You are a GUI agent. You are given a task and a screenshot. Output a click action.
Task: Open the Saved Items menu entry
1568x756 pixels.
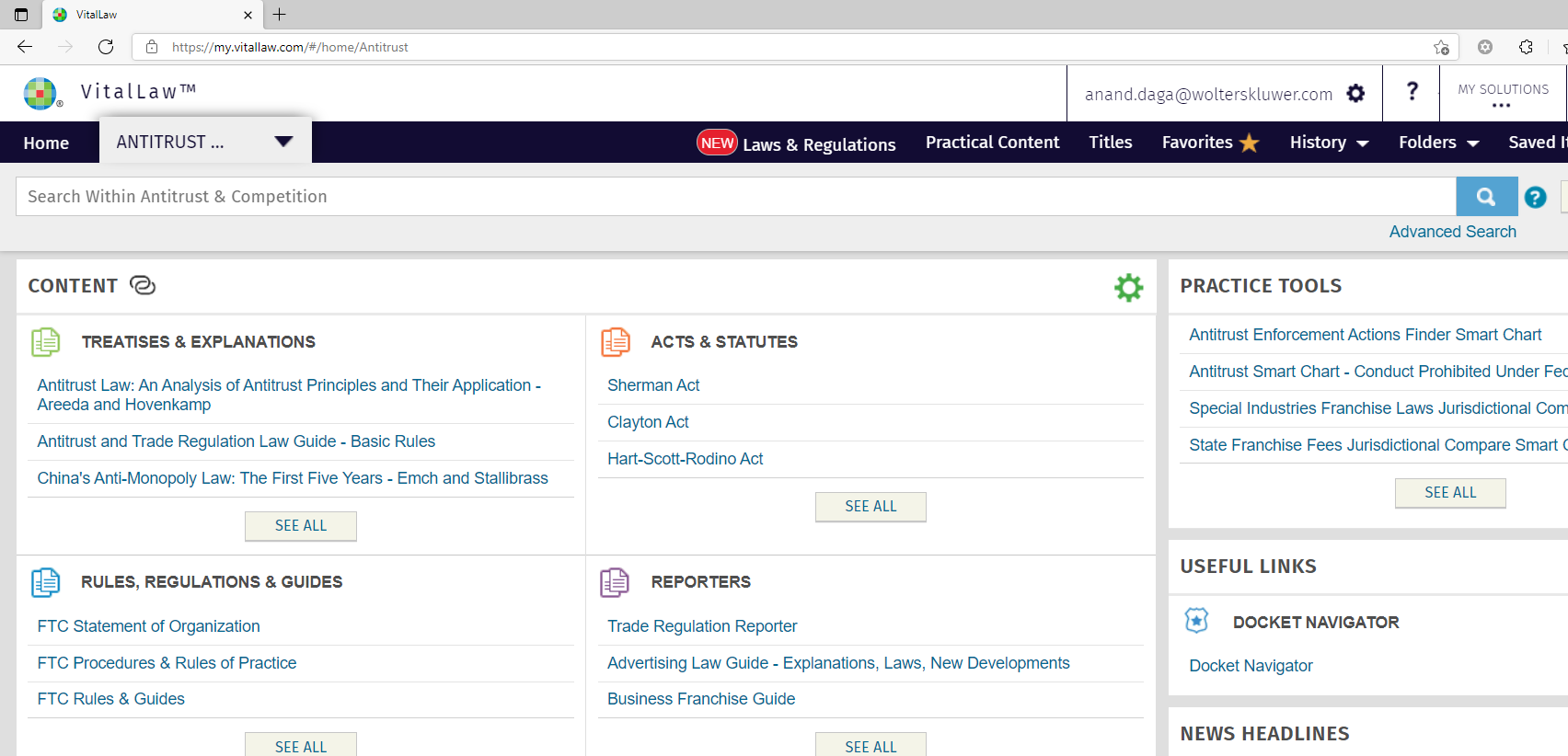[1537, 143]
